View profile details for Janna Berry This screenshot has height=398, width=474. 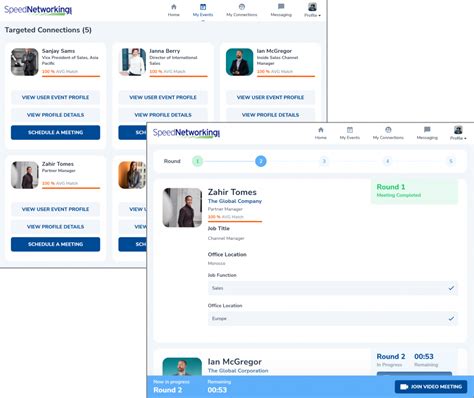coord(163,115)
